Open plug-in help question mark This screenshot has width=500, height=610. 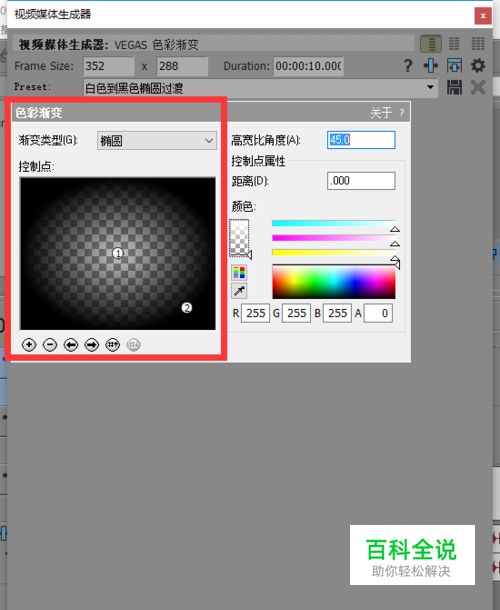coord(408,65)
